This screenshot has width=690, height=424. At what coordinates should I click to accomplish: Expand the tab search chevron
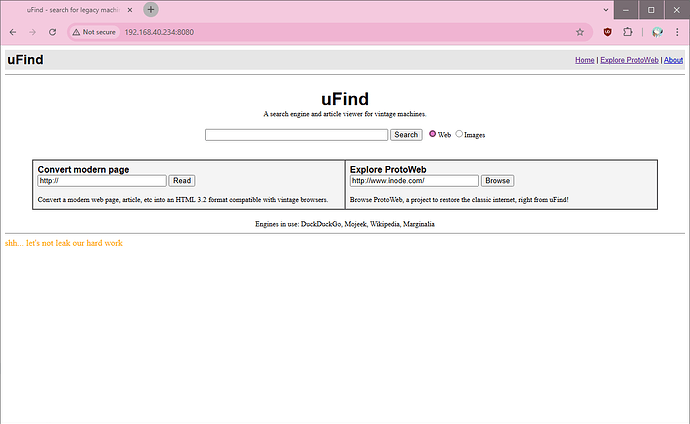coord(606,10)
